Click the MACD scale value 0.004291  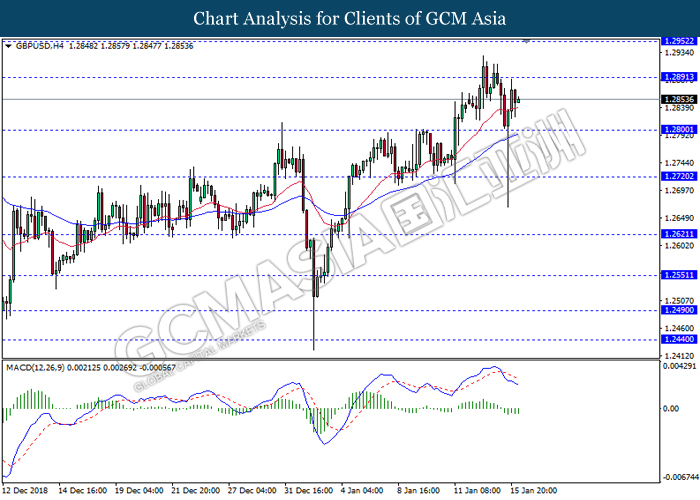(679, 367)
